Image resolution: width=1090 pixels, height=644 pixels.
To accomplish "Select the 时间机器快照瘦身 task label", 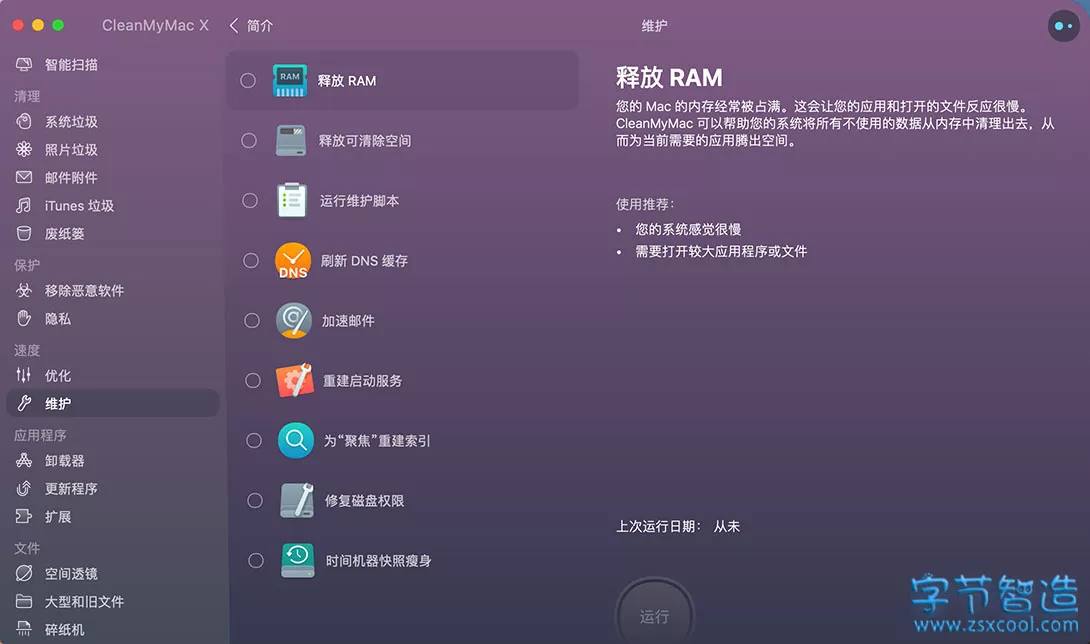I will 379,561.
